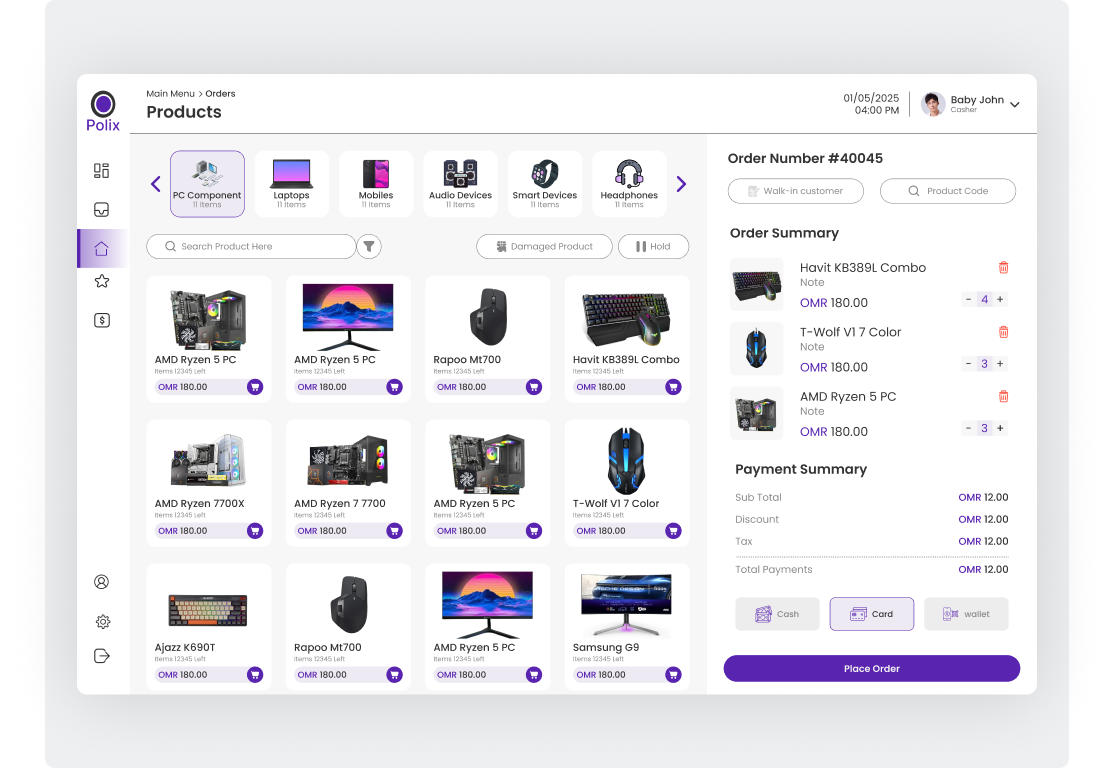Remove AMD Ryzen 5 PC from order summary
1114x776 pixels.
pyautogui.click(x=1003, y=397)
